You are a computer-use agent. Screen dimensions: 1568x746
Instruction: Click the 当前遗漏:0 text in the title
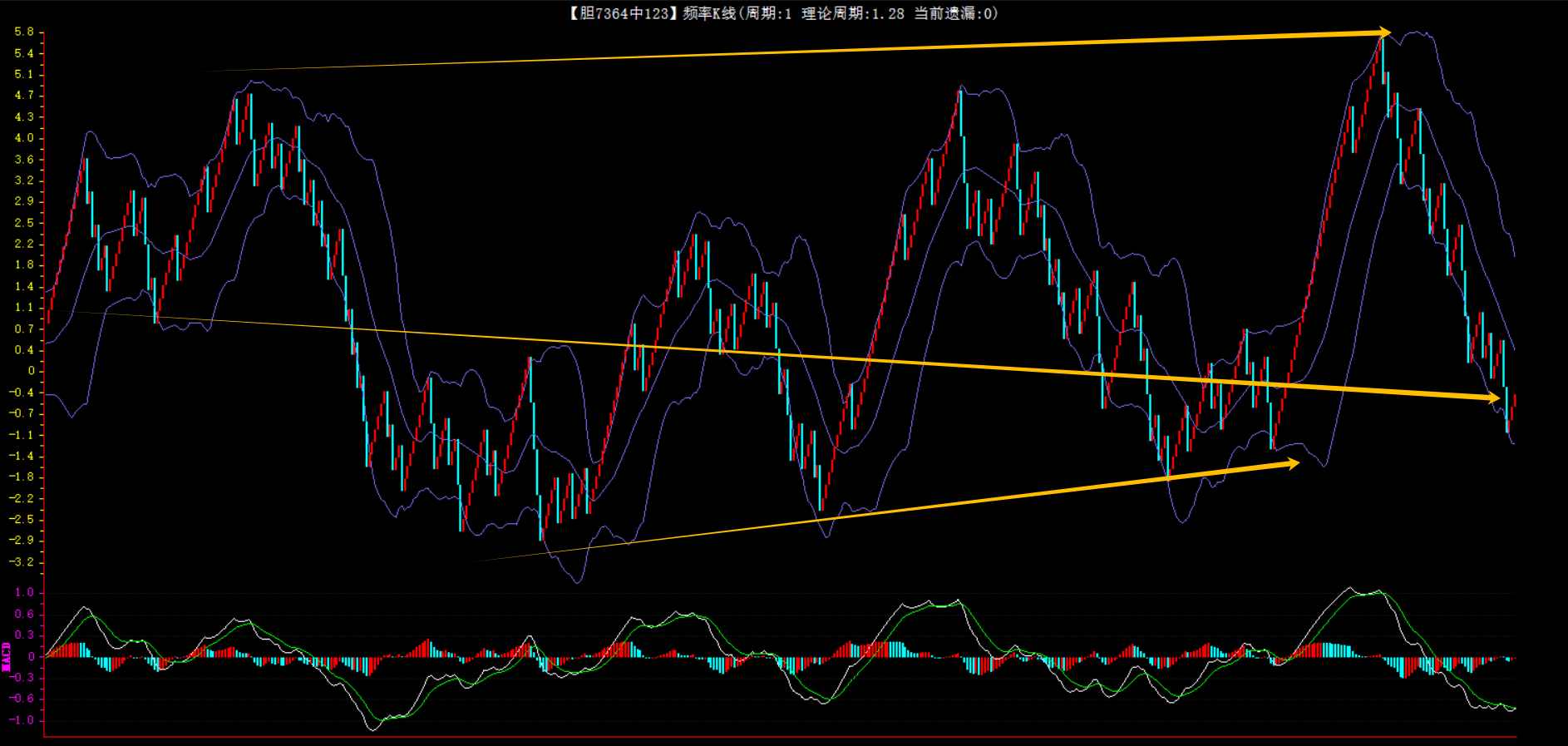953,13
